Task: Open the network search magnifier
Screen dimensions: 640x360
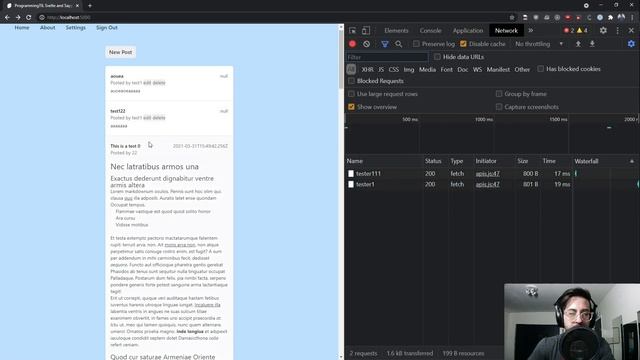Action: pos(399,44)
